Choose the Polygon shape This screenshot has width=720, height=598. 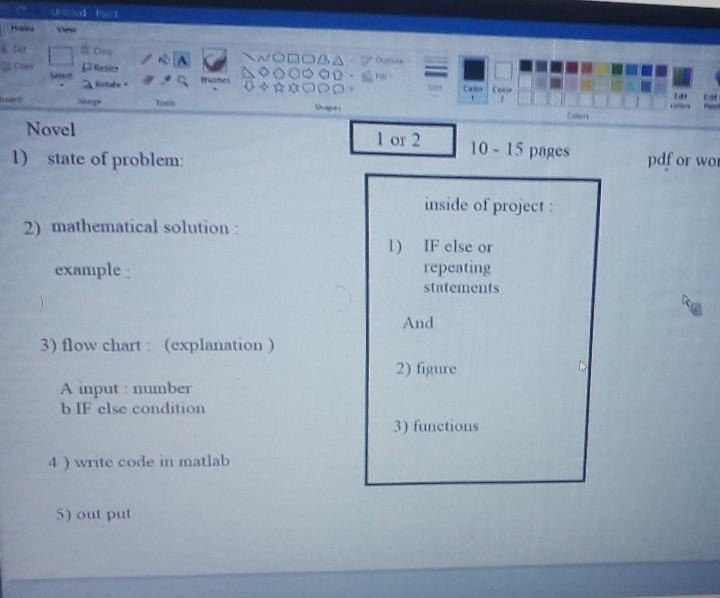324,59
